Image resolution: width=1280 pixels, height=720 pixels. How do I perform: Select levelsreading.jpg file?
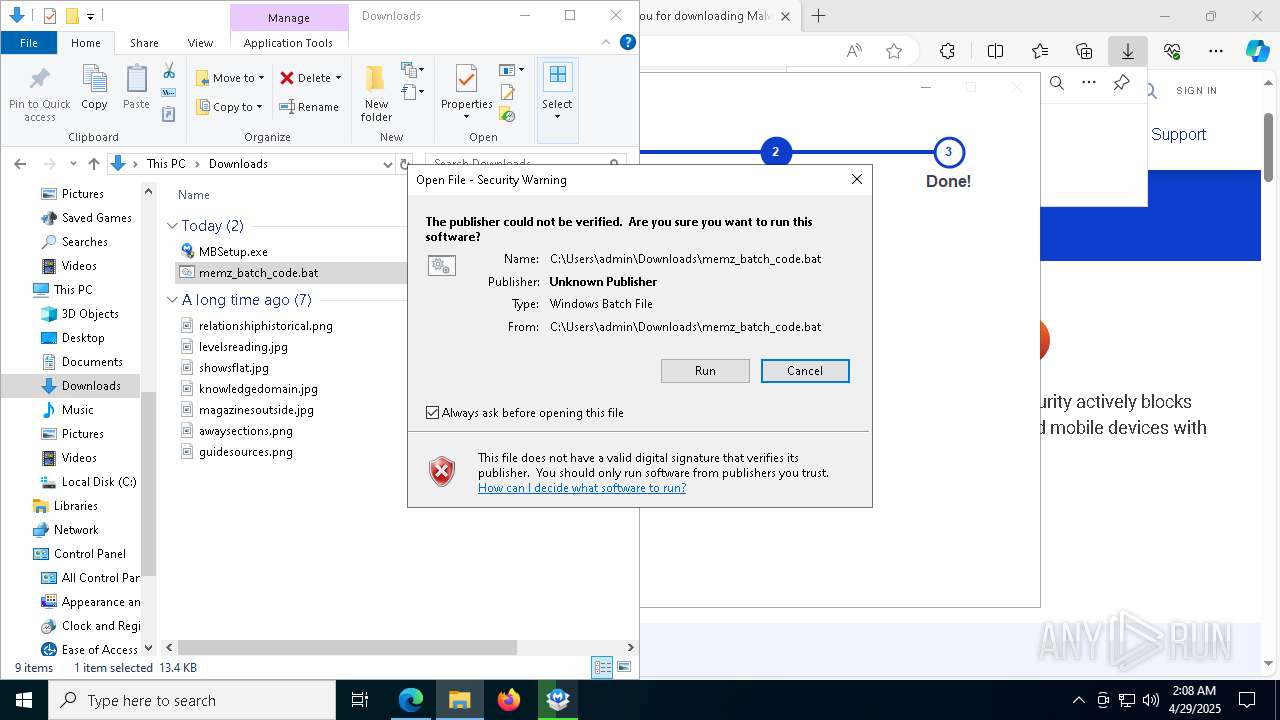pos(243,347)
